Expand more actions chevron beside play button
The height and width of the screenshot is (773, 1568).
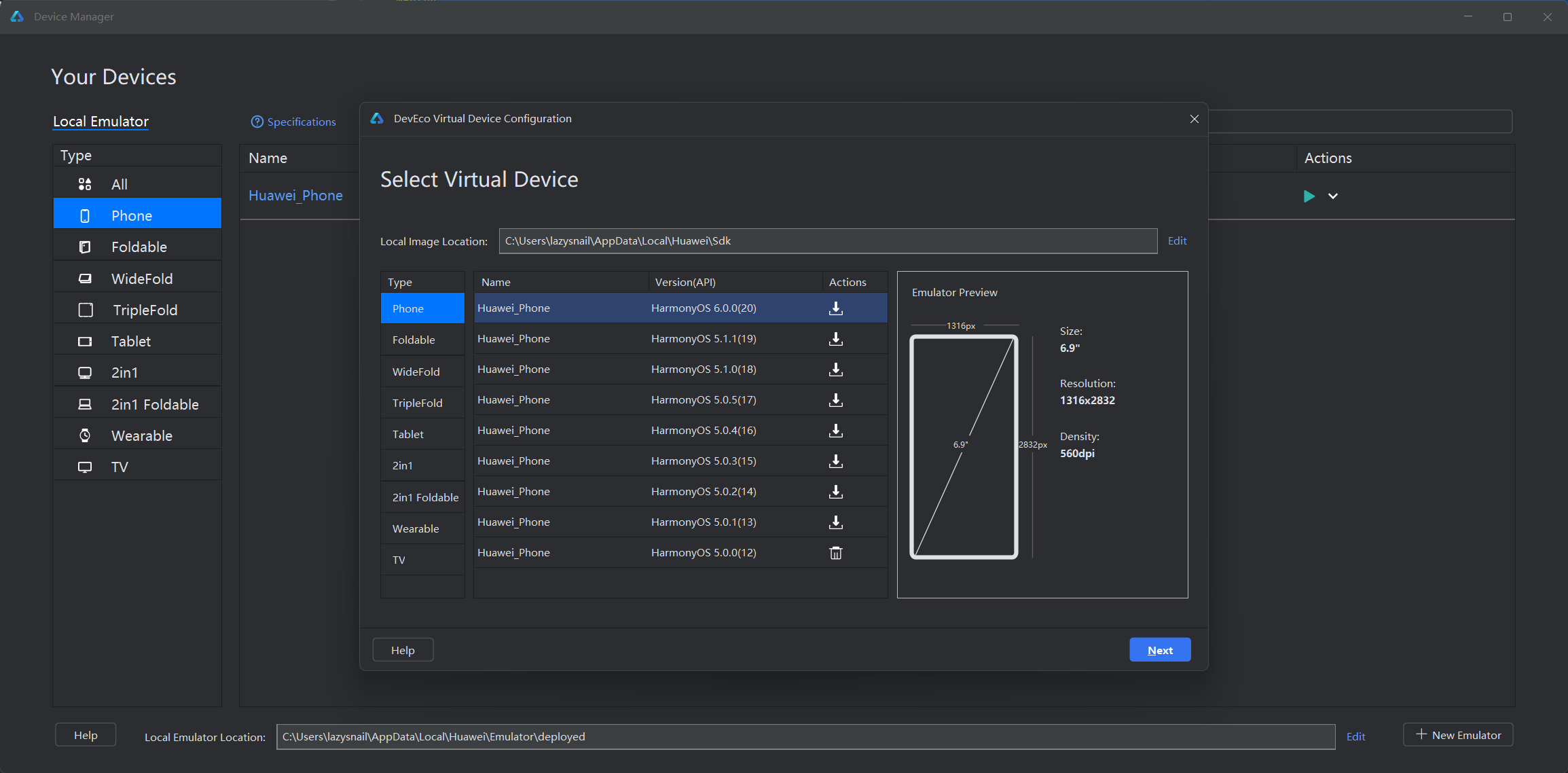coord(1333,196)
